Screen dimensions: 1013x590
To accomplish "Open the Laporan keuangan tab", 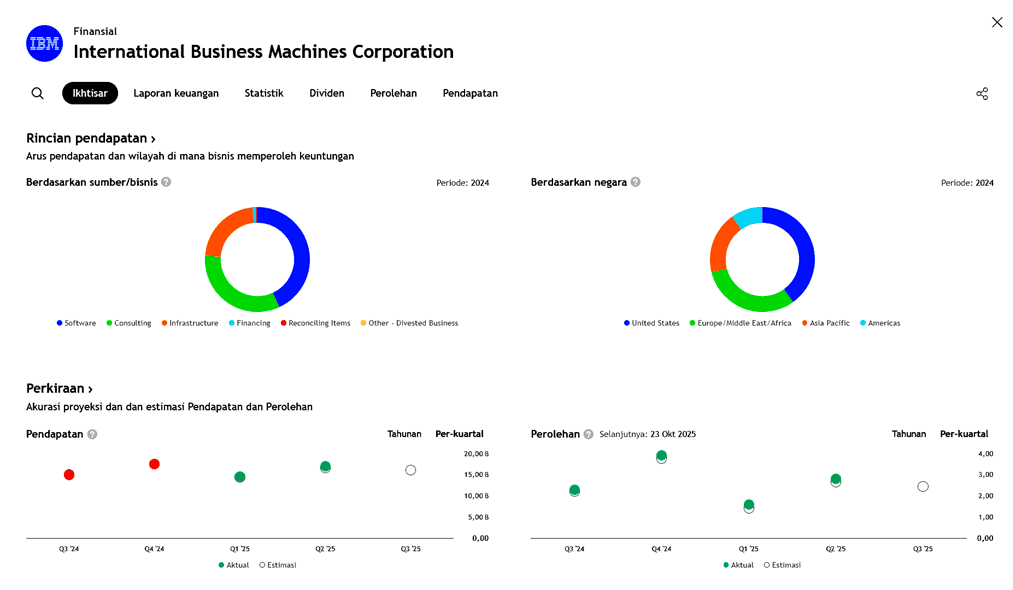I will tap(176, 93).
